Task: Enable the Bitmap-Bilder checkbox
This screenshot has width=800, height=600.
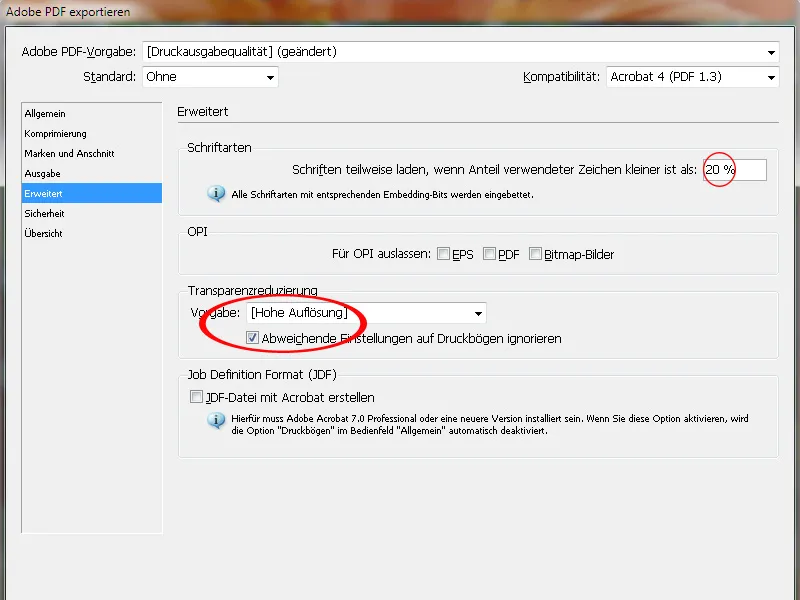Action: point(536,254)
